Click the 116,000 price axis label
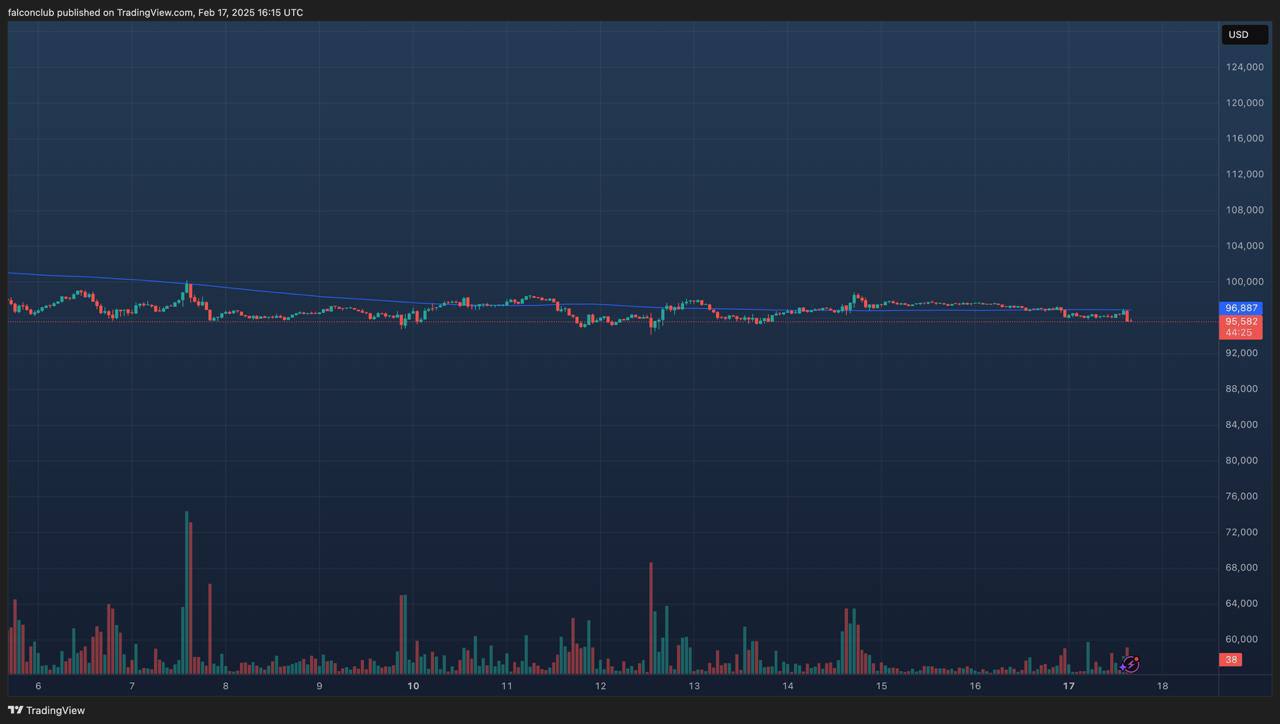This screenshot has height=724, width=1280. pyautogui.click(x=1245, y=138)
